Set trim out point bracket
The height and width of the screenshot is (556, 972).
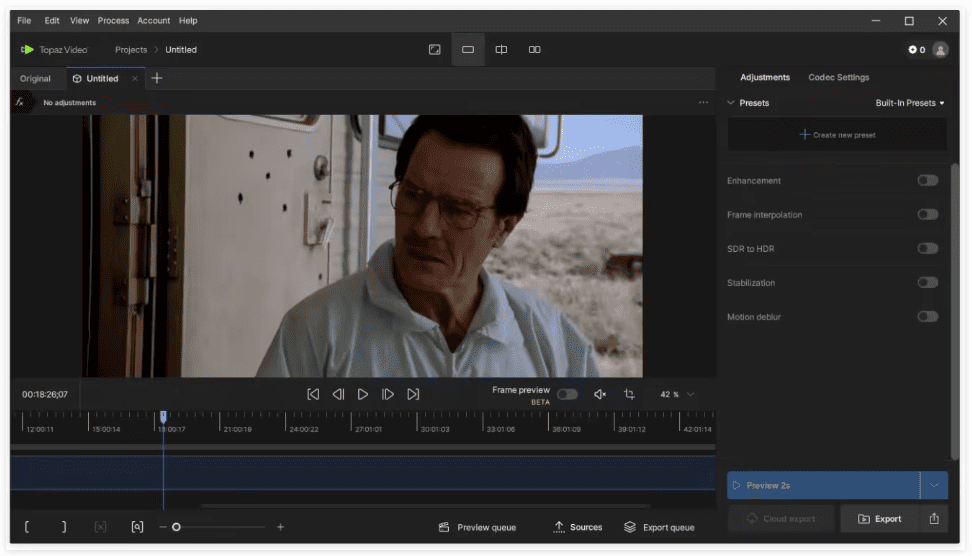[64, 527]
